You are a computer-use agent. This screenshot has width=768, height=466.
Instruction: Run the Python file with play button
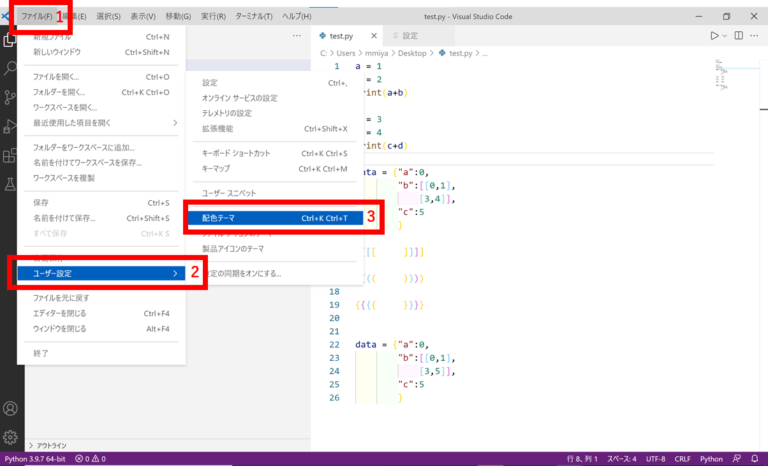pyautogui.click(x=714, y=36)
